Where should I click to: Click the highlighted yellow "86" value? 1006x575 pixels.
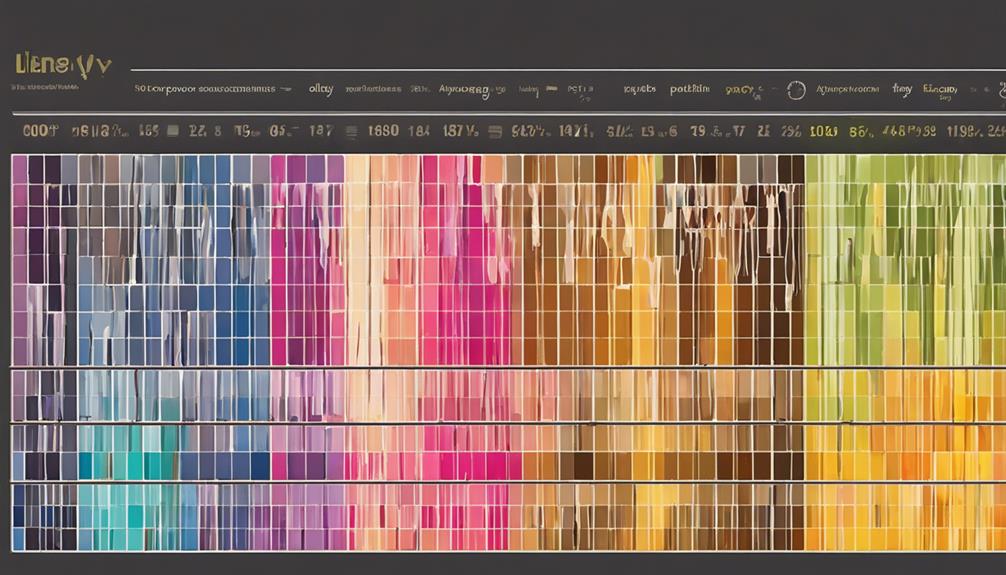point(859,130)
